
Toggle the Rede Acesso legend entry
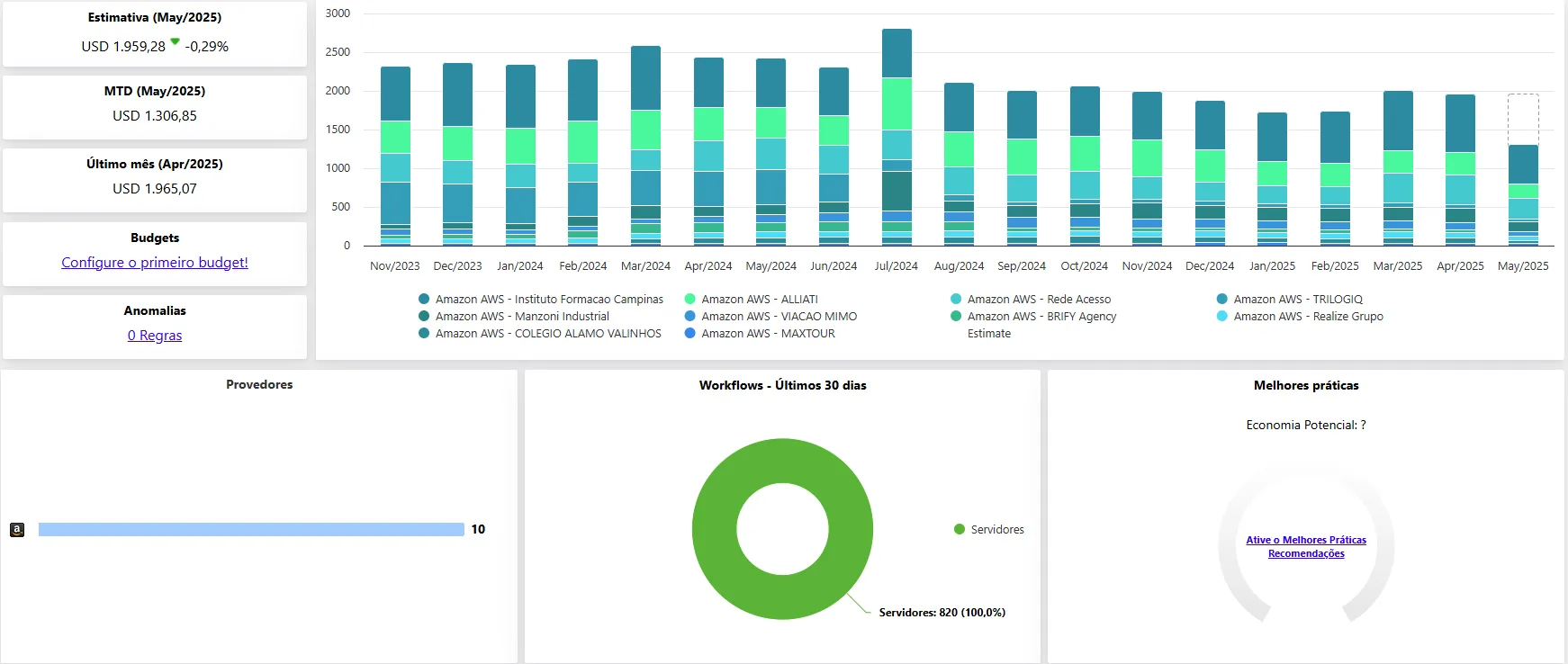click(x=1038, y=299)
